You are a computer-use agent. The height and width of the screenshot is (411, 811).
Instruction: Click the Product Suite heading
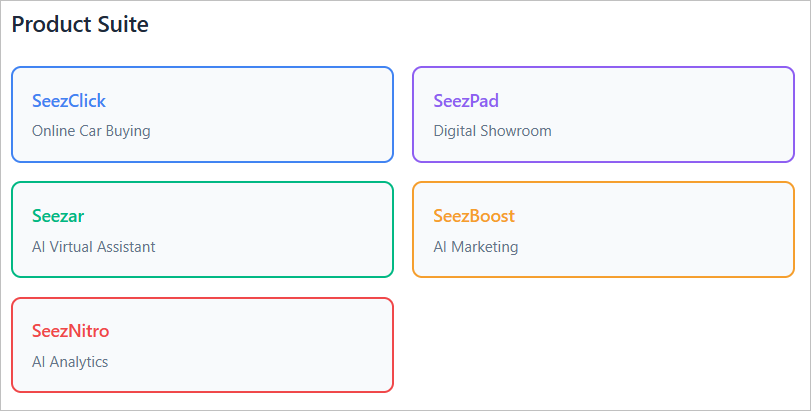[x=80, y=25]
